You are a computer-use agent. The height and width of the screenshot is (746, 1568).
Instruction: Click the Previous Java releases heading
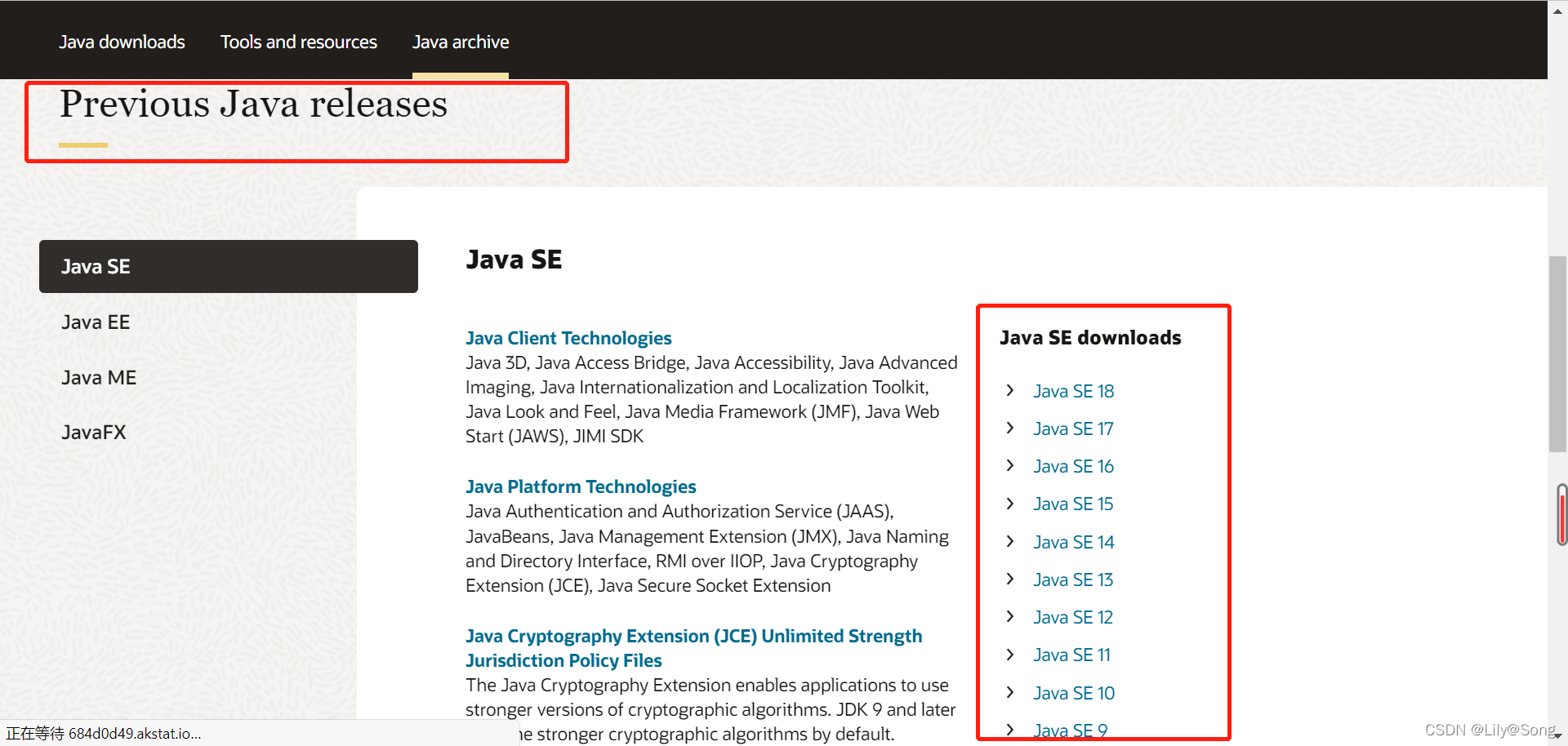click(253, 104)
